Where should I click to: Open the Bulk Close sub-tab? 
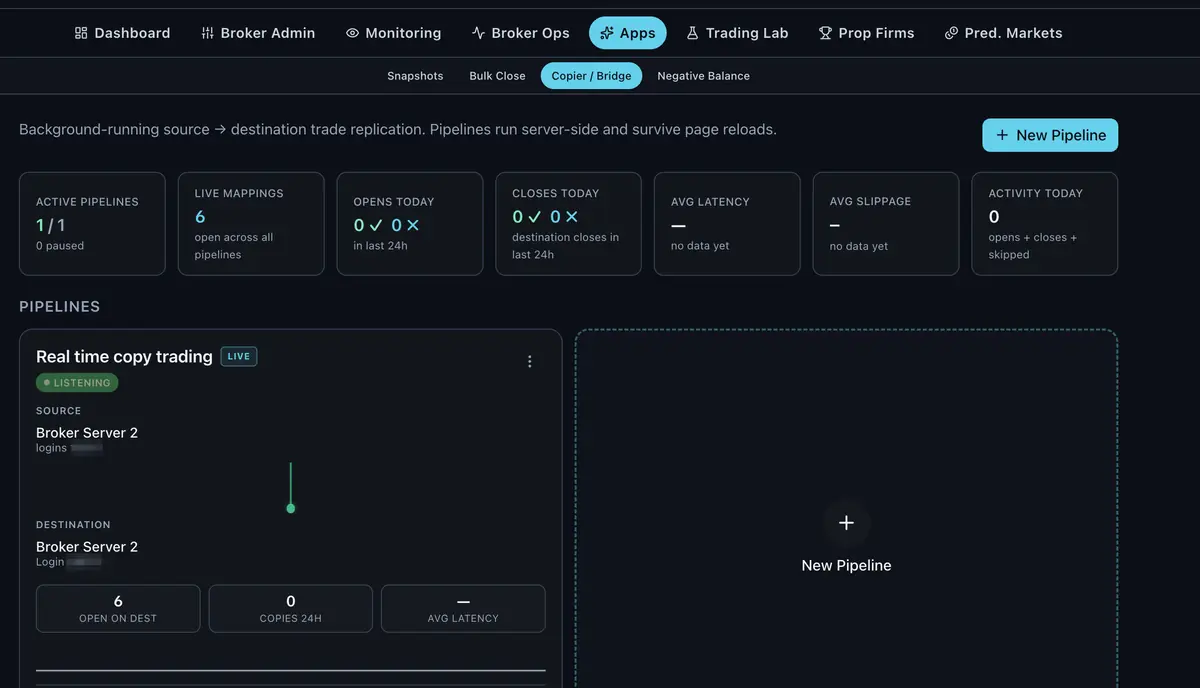(497, 76)
